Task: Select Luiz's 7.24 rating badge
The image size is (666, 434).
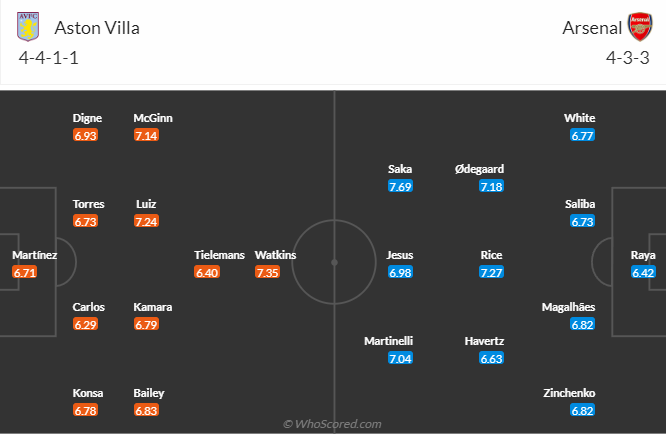Action: point(145,221)
